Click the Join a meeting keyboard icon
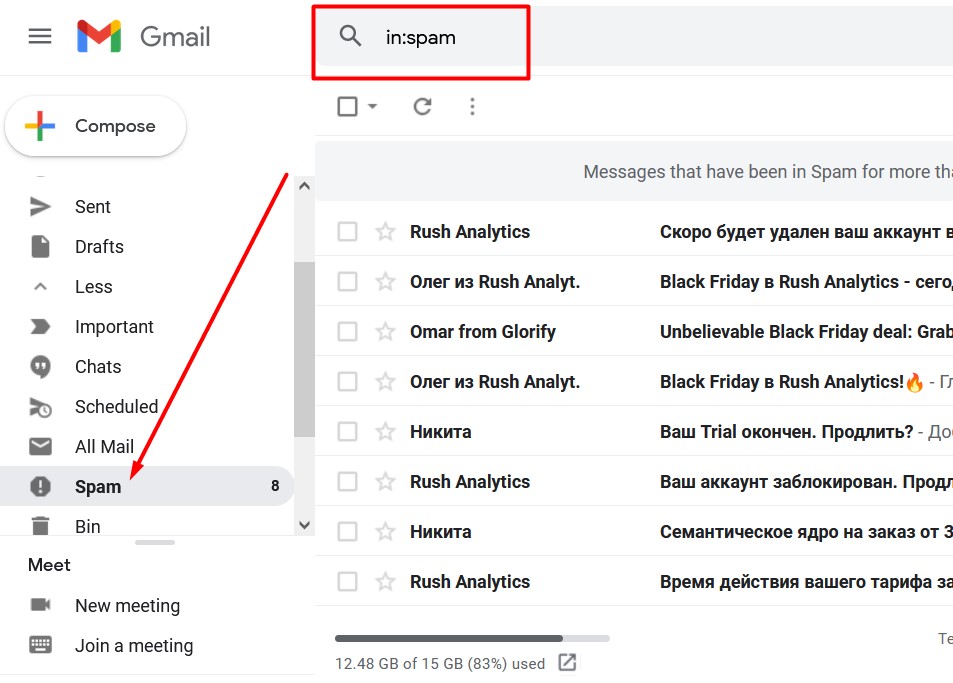The image size is (953, 683). pos(40,645)
